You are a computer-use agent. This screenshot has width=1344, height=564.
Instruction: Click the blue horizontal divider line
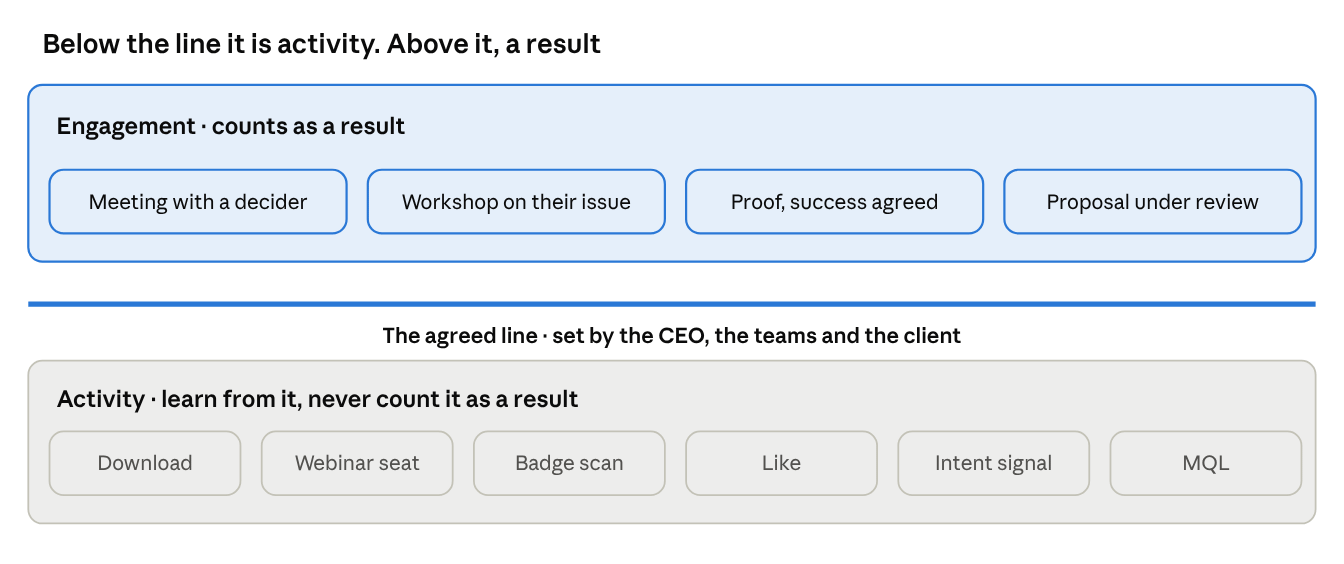pyautogui.click(x=672, y=303)
